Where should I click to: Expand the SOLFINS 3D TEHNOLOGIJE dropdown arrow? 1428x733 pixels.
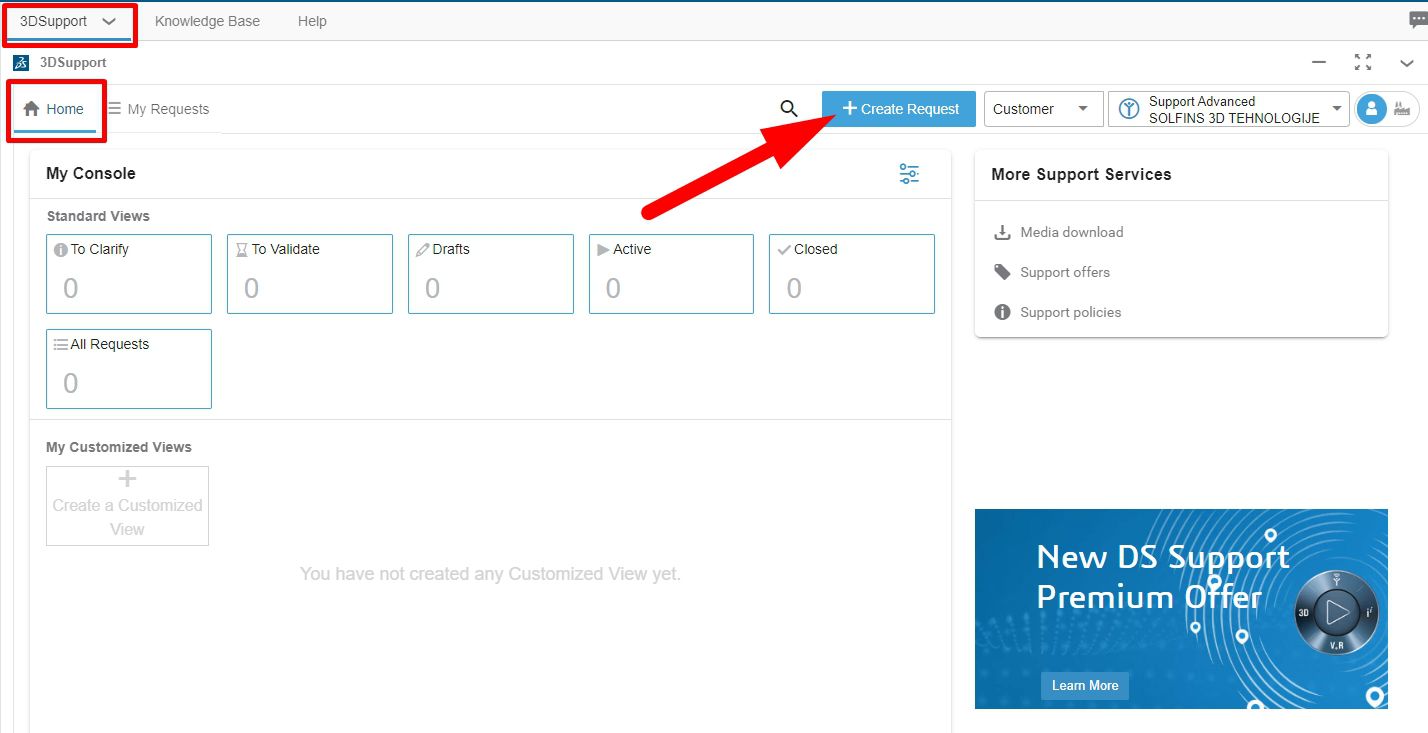coord(1337,108)
